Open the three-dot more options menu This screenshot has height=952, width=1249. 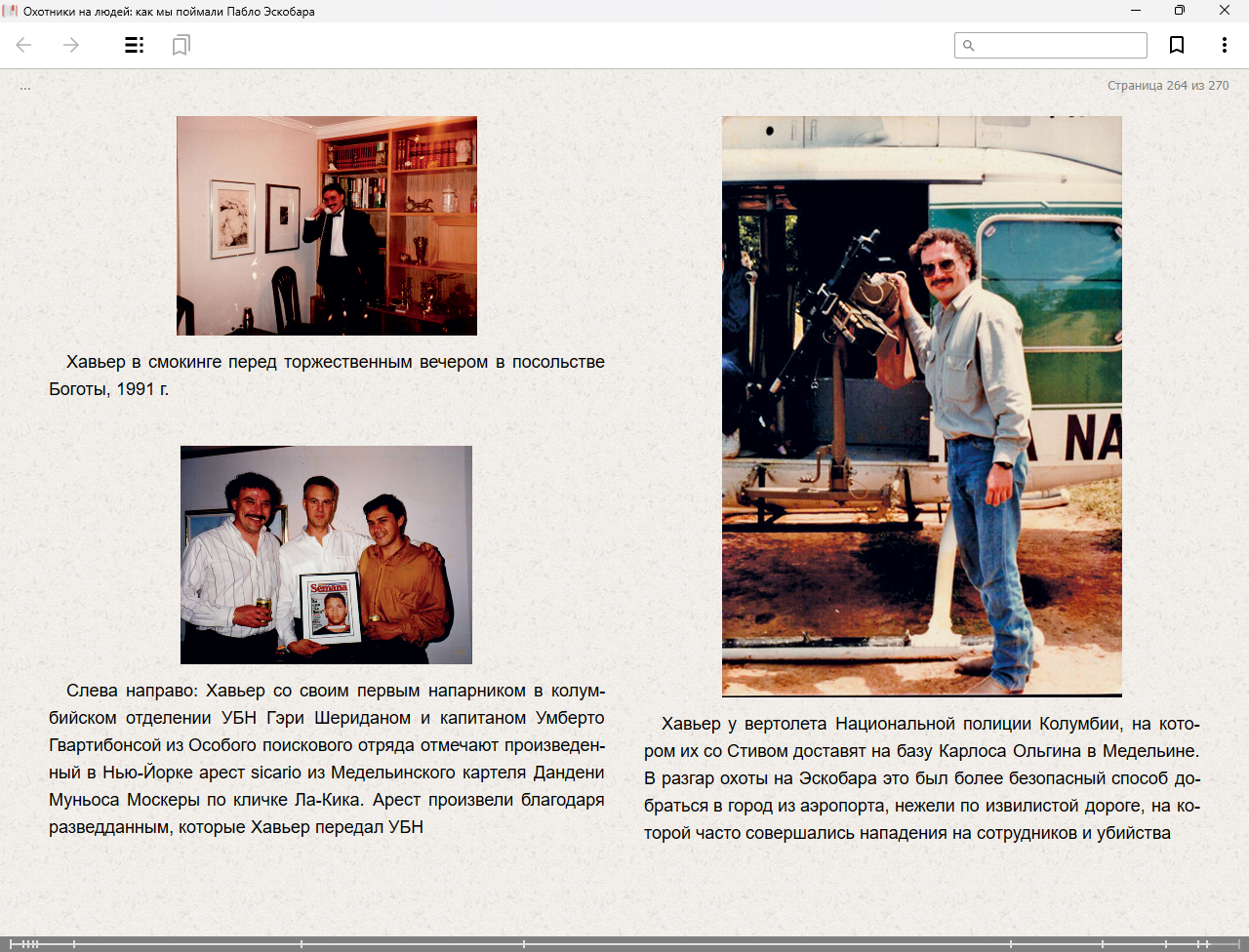click(1224, 45)
